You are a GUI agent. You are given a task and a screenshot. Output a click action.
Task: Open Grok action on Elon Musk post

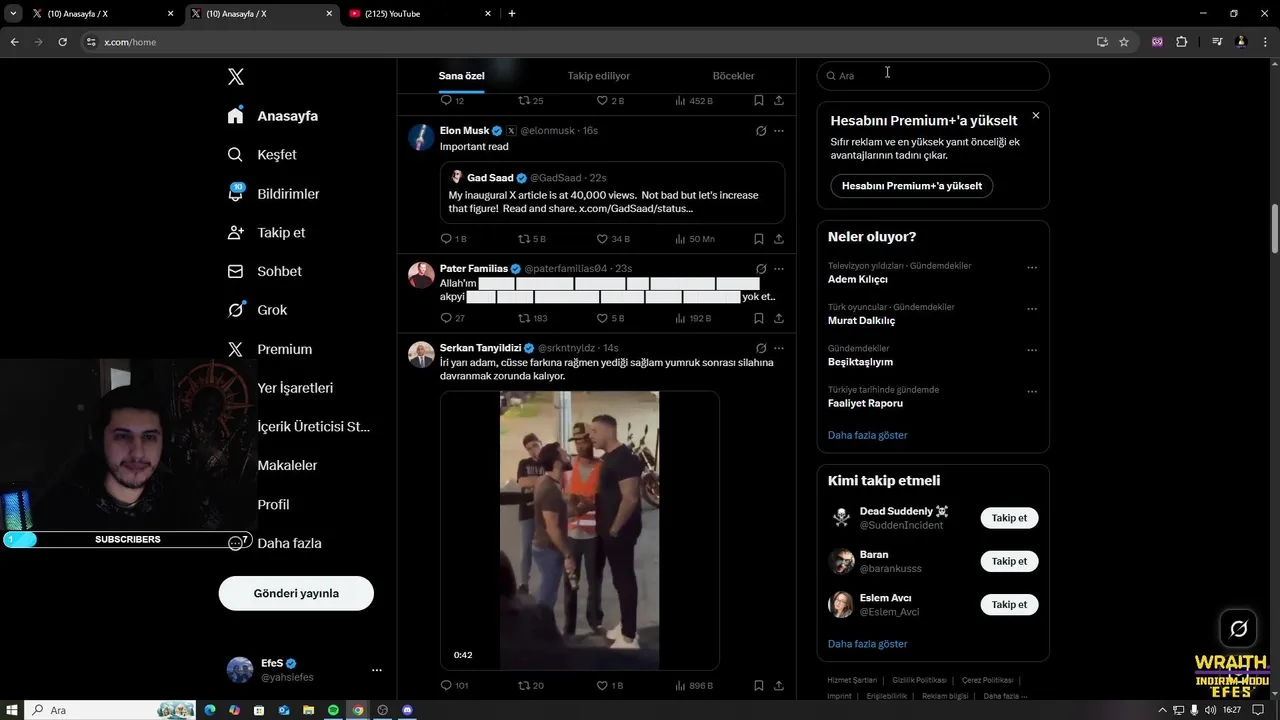click(x=761, y=131)
